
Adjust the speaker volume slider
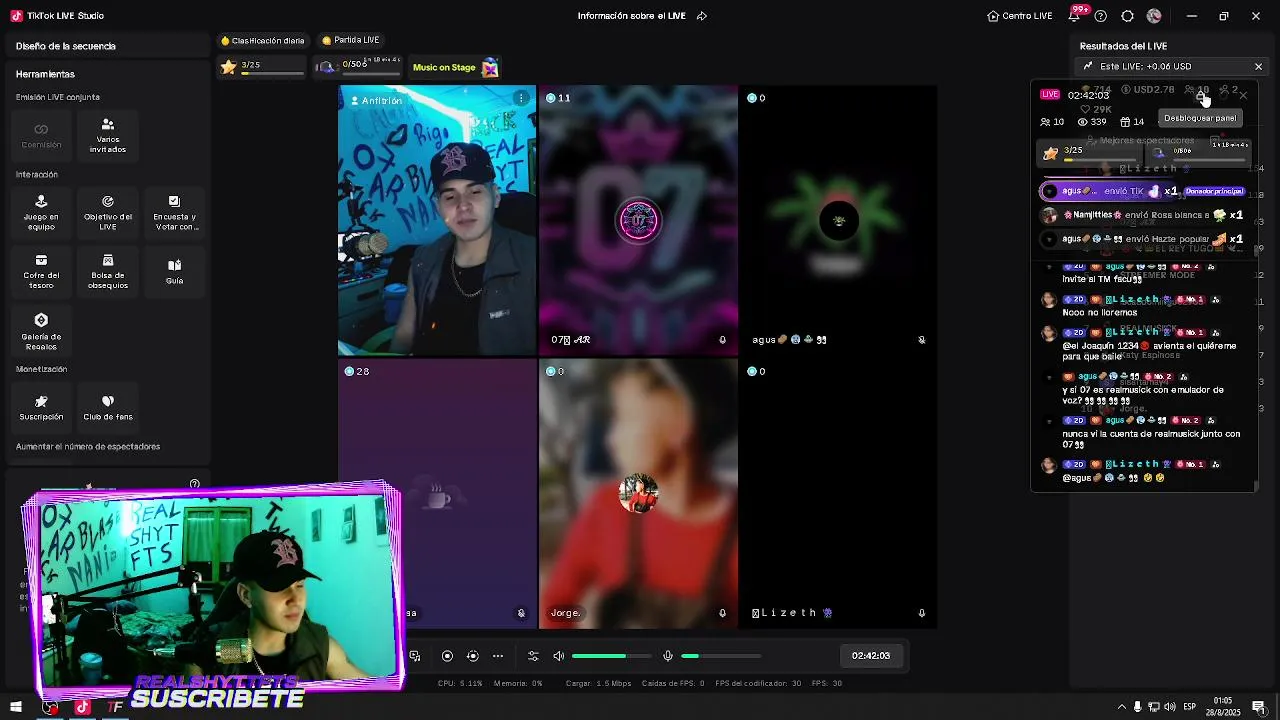point(611,656)
